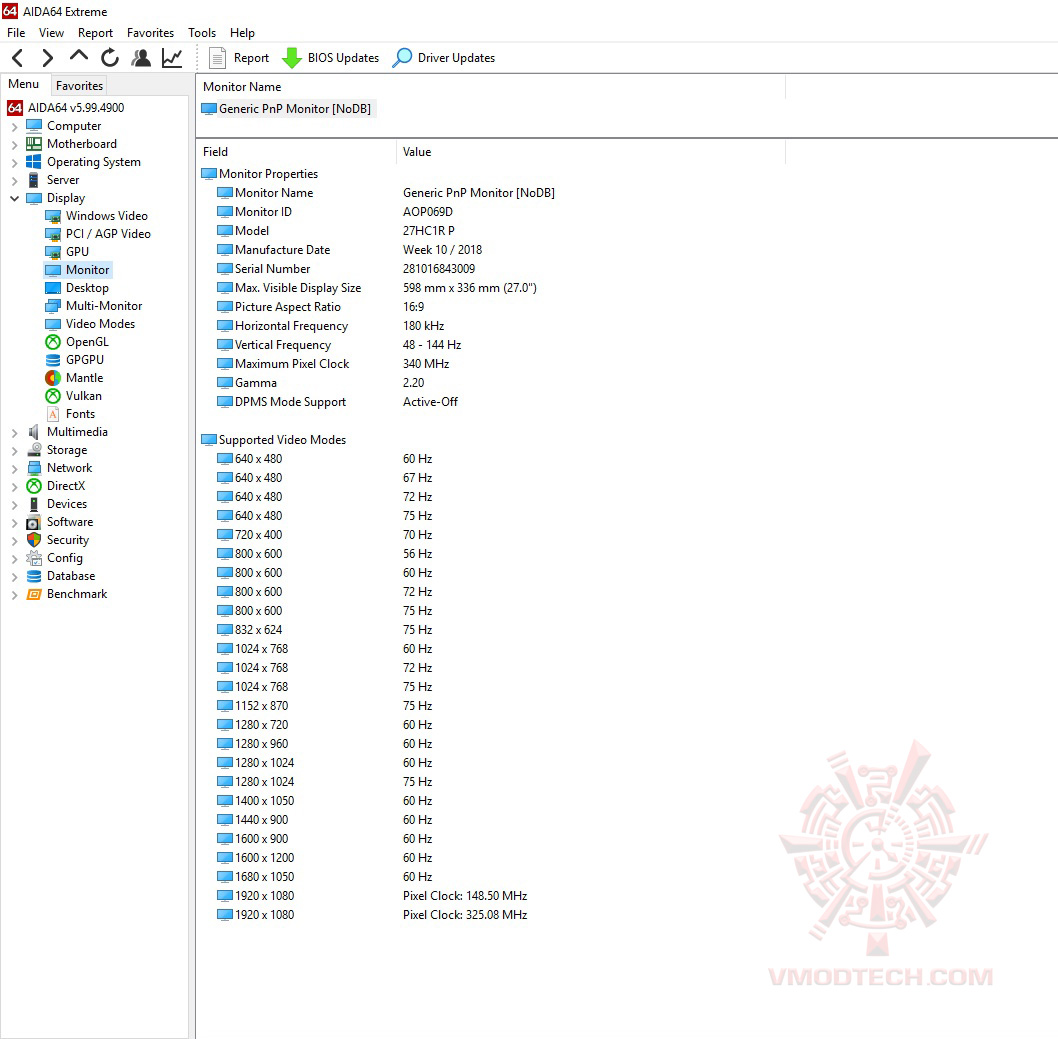
Task: Navigate up one level with the up arrow icon
Action: pyautogui.click(x=79, y=56)
